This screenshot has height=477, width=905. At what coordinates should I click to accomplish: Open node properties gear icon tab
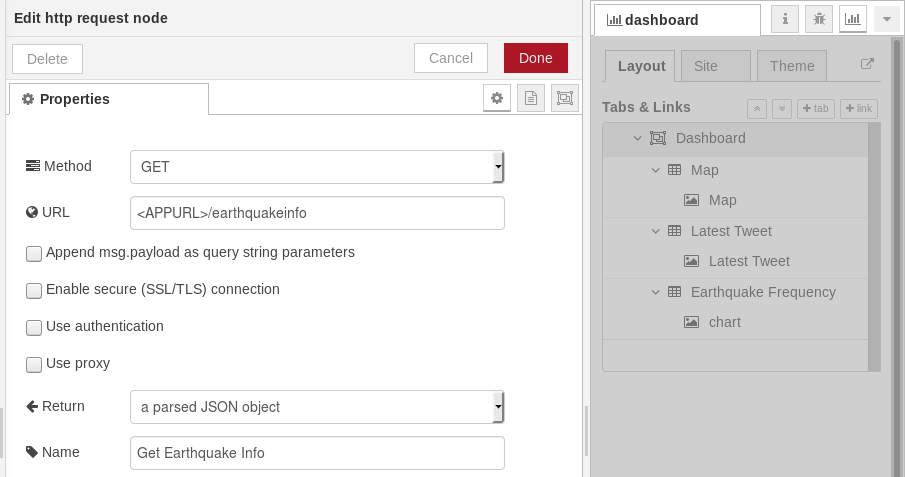pyautogui.click(x=497, y=98)
